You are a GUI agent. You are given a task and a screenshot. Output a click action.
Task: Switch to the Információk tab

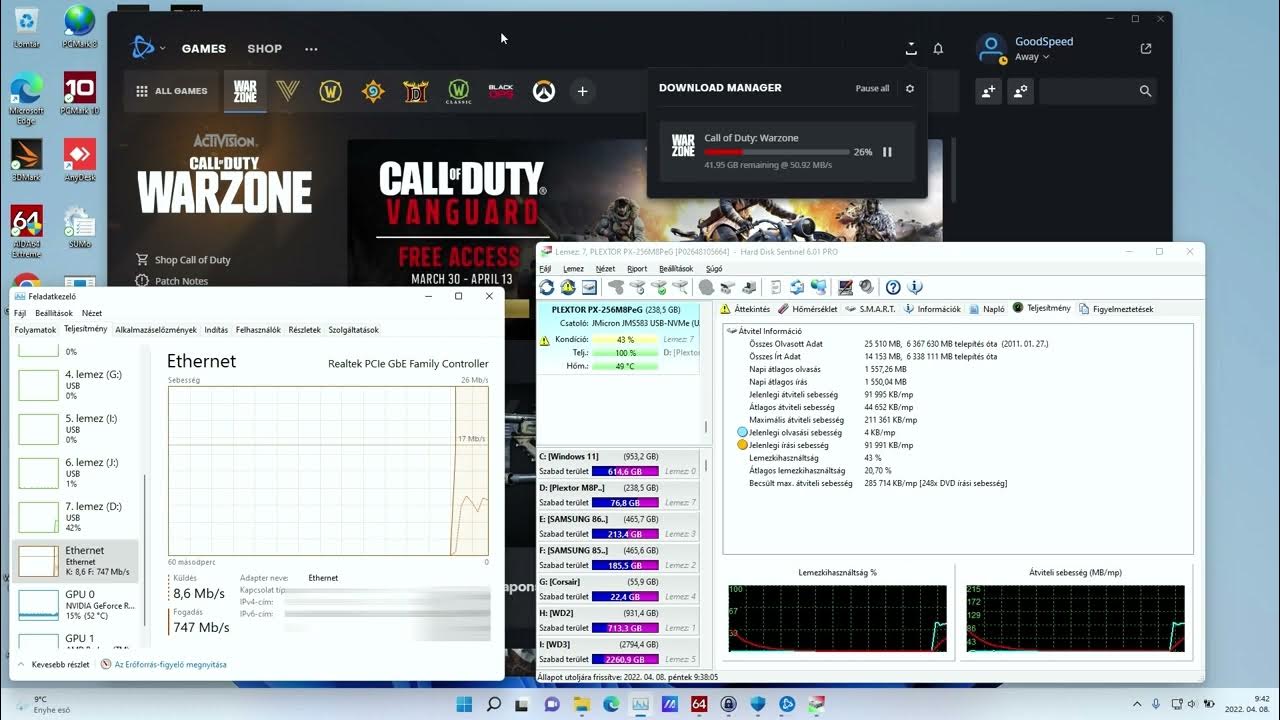pyautogui.click(x=932, y=309)
